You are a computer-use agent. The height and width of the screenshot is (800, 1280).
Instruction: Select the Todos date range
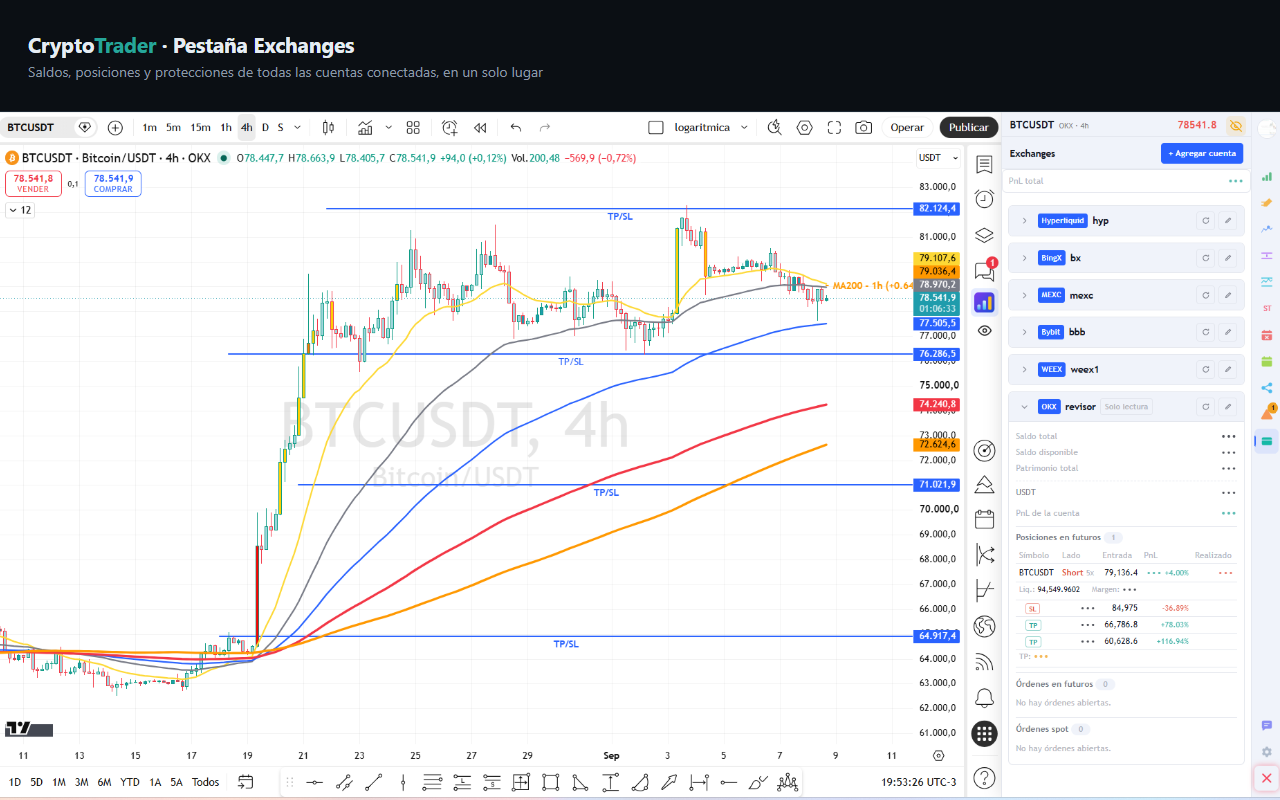(x=206, y=782)
